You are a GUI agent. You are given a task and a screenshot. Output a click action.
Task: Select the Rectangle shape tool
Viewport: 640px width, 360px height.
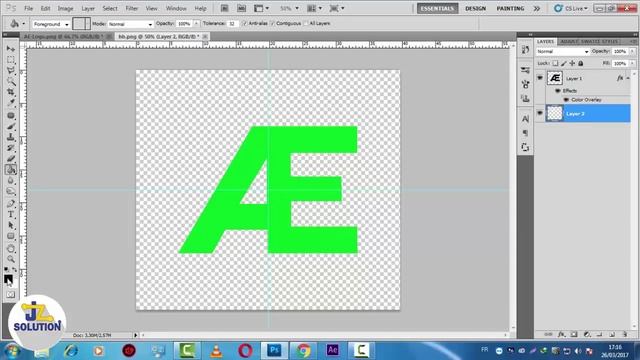tap(11, 236)
